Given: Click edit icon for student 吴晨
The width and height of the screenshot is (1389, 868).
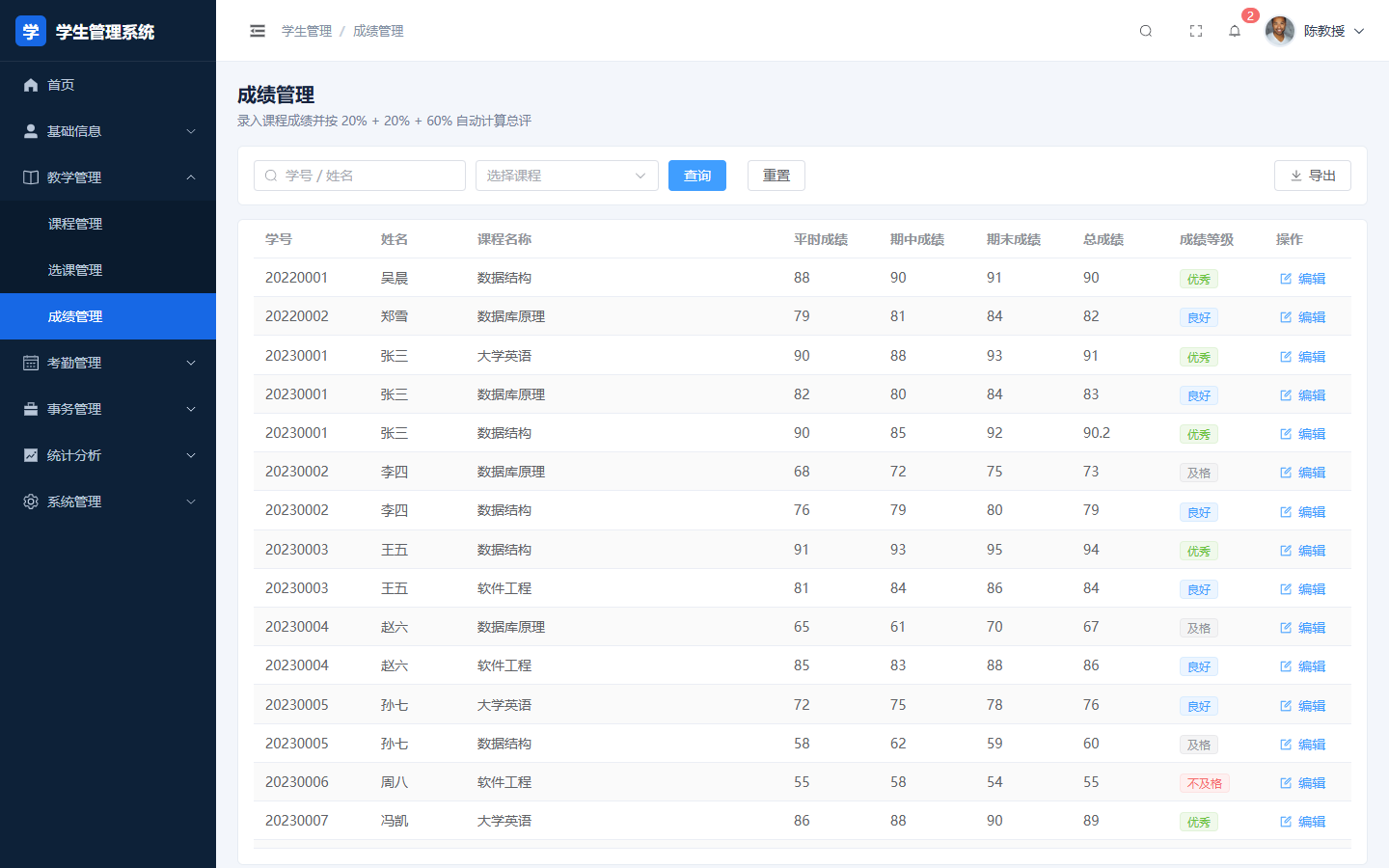Looking at the screenshot, I should coord(1286,279).
